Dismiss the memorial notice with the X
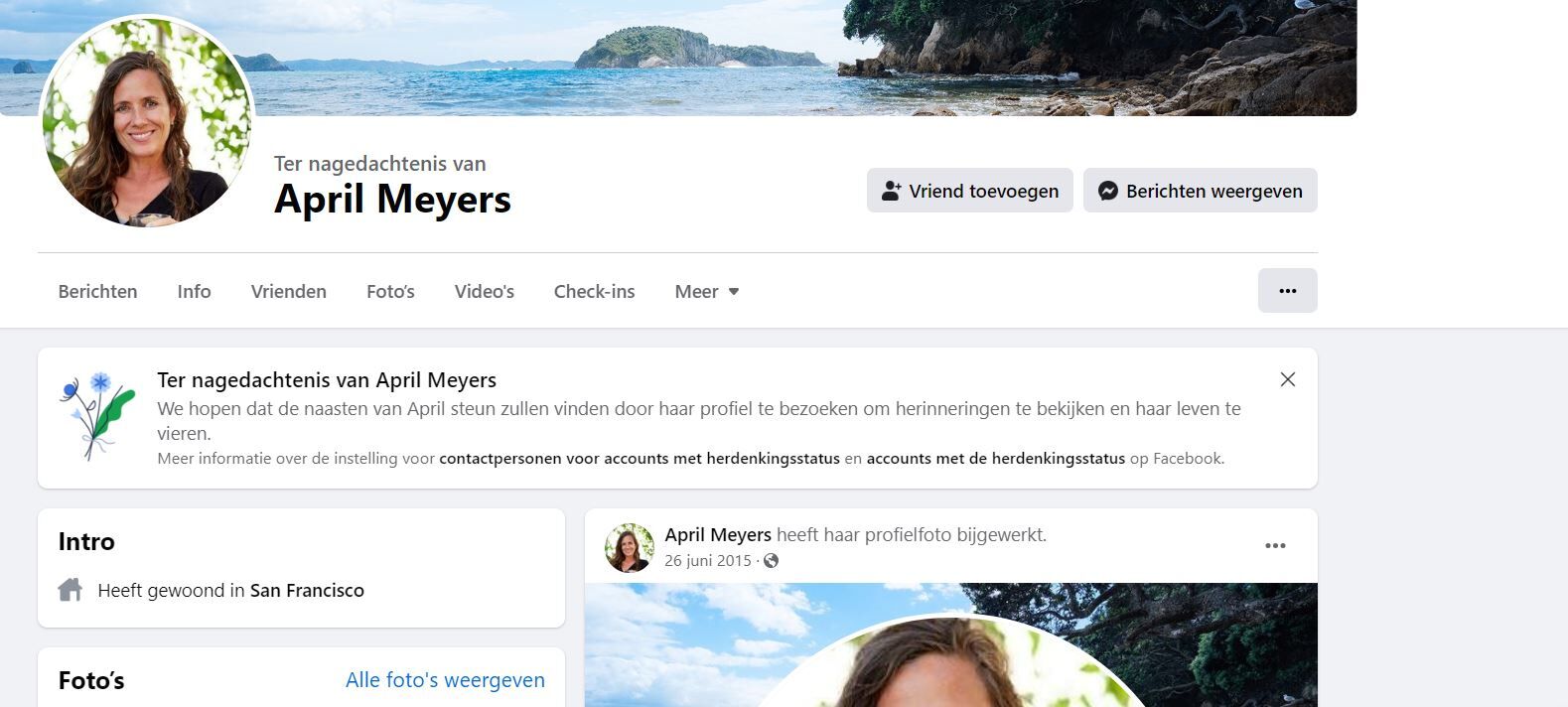Viewport: 1568px width, 707px height. point(1287,379)
